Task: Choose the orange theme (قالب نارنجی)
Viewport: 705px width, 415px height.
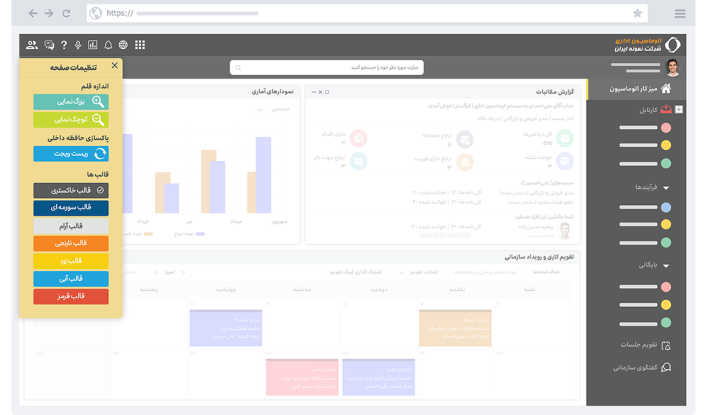Action: [71, 243]
